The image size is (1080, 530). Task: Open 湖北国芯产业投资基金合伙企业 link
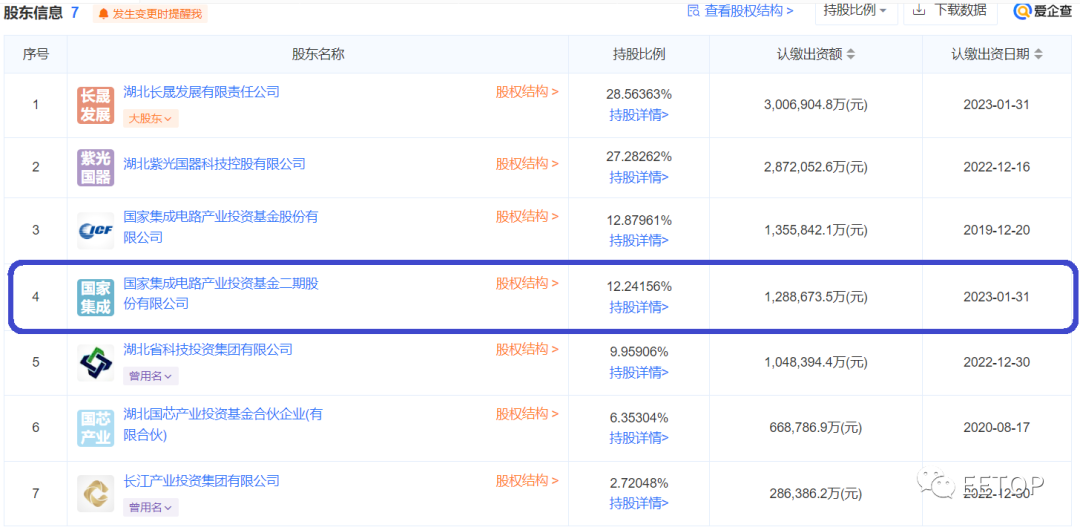[222, 425]
